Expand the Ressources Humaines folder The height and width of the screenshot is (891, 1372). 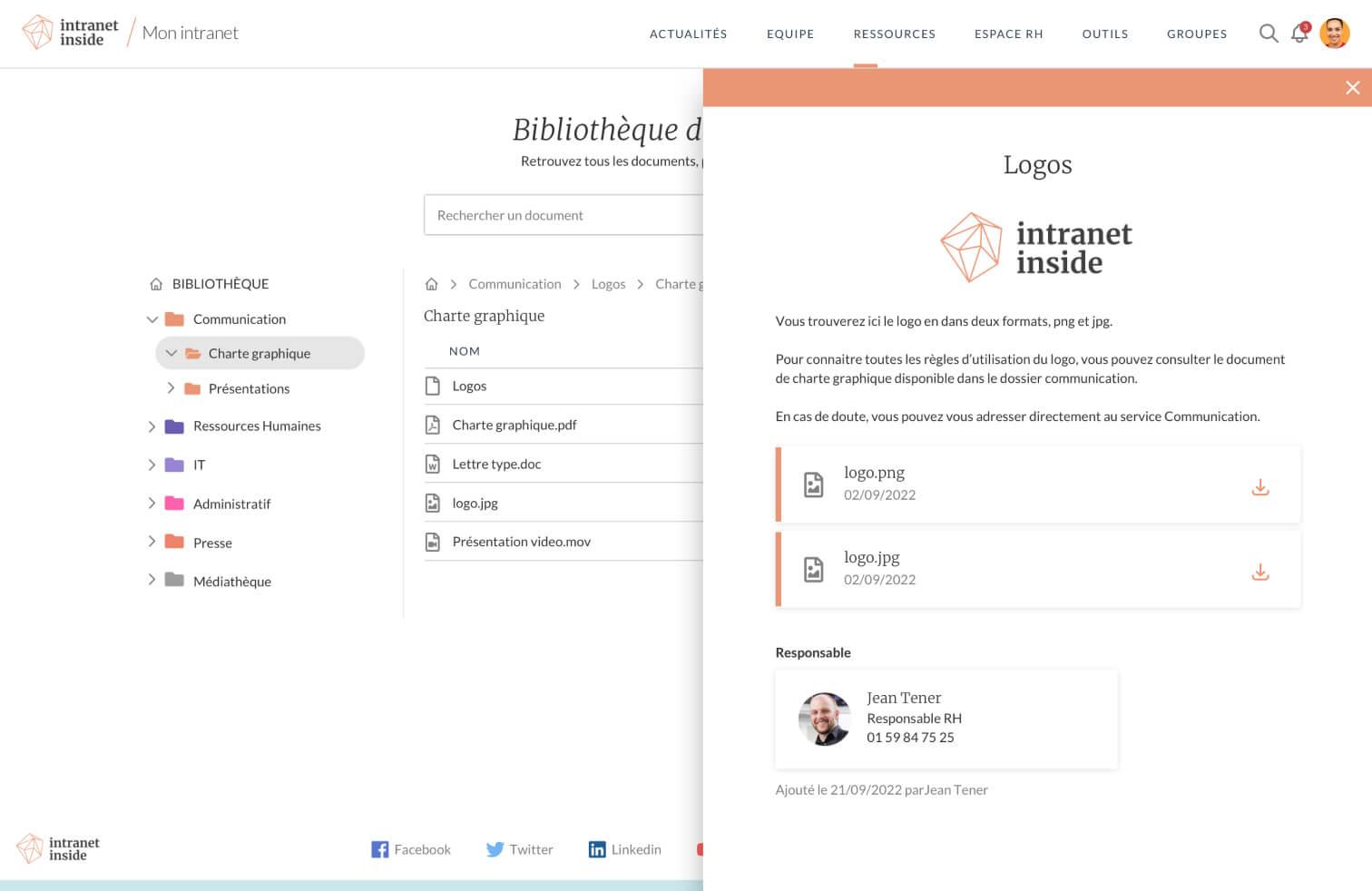[x=152, y=426]
